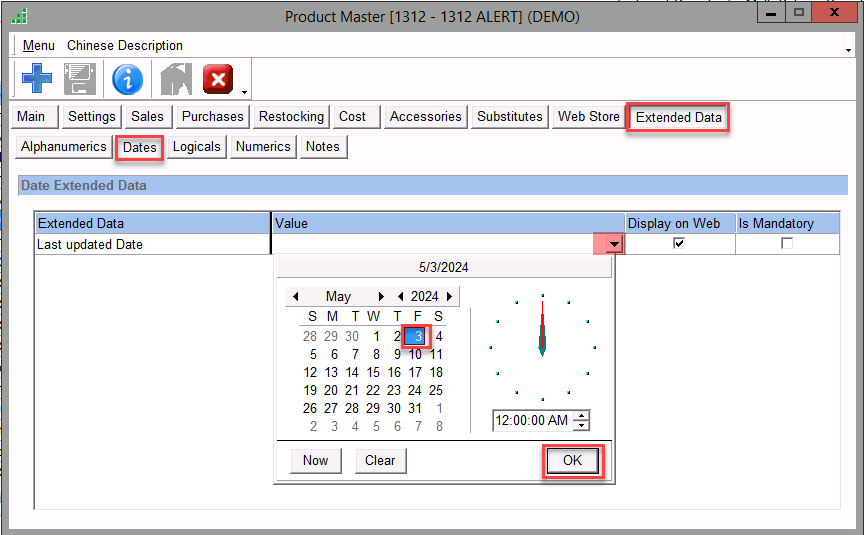864x535 pixels.
Task: Click the red X Cancel toolbar icon
Action: tap(217, 78)
